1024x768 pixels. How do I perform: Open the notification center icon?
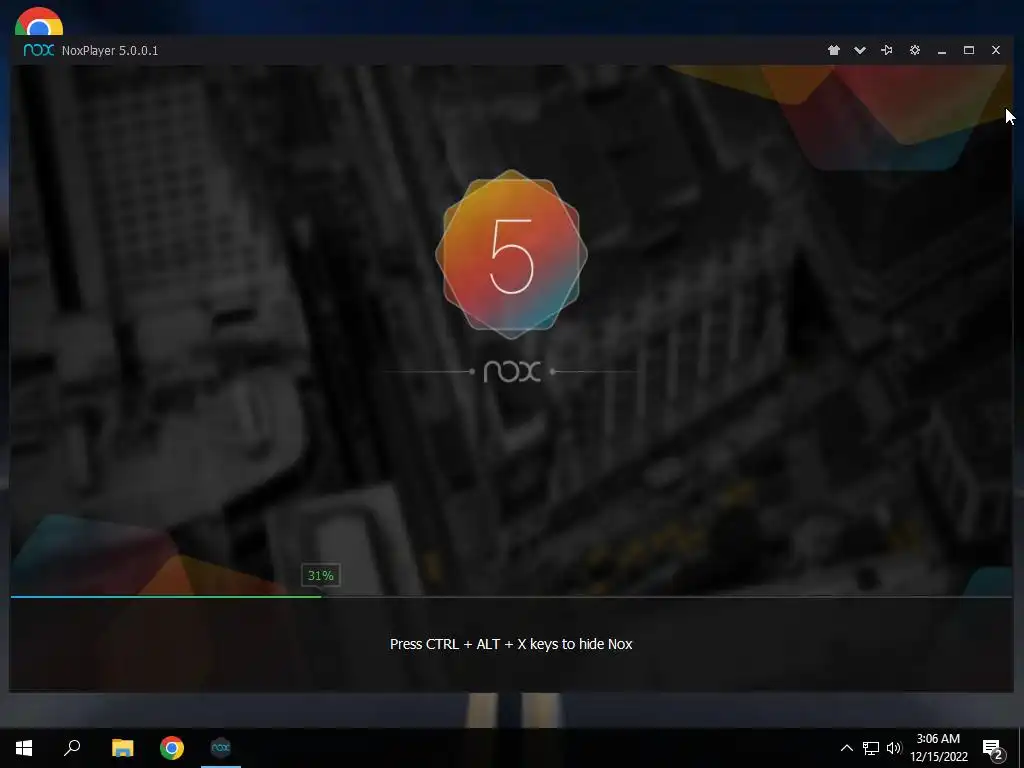coord(993,749)
